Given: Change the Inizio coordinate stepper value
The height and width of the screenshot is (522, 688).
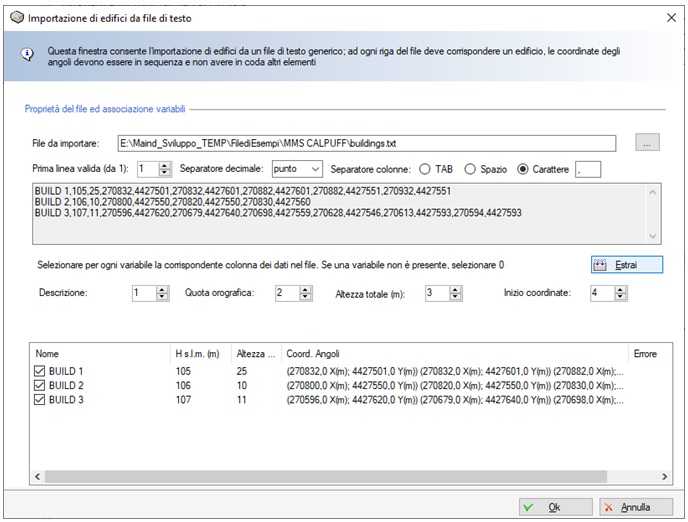Looking at the screenshot, I should pyautogui.click(x=621, y=294).
